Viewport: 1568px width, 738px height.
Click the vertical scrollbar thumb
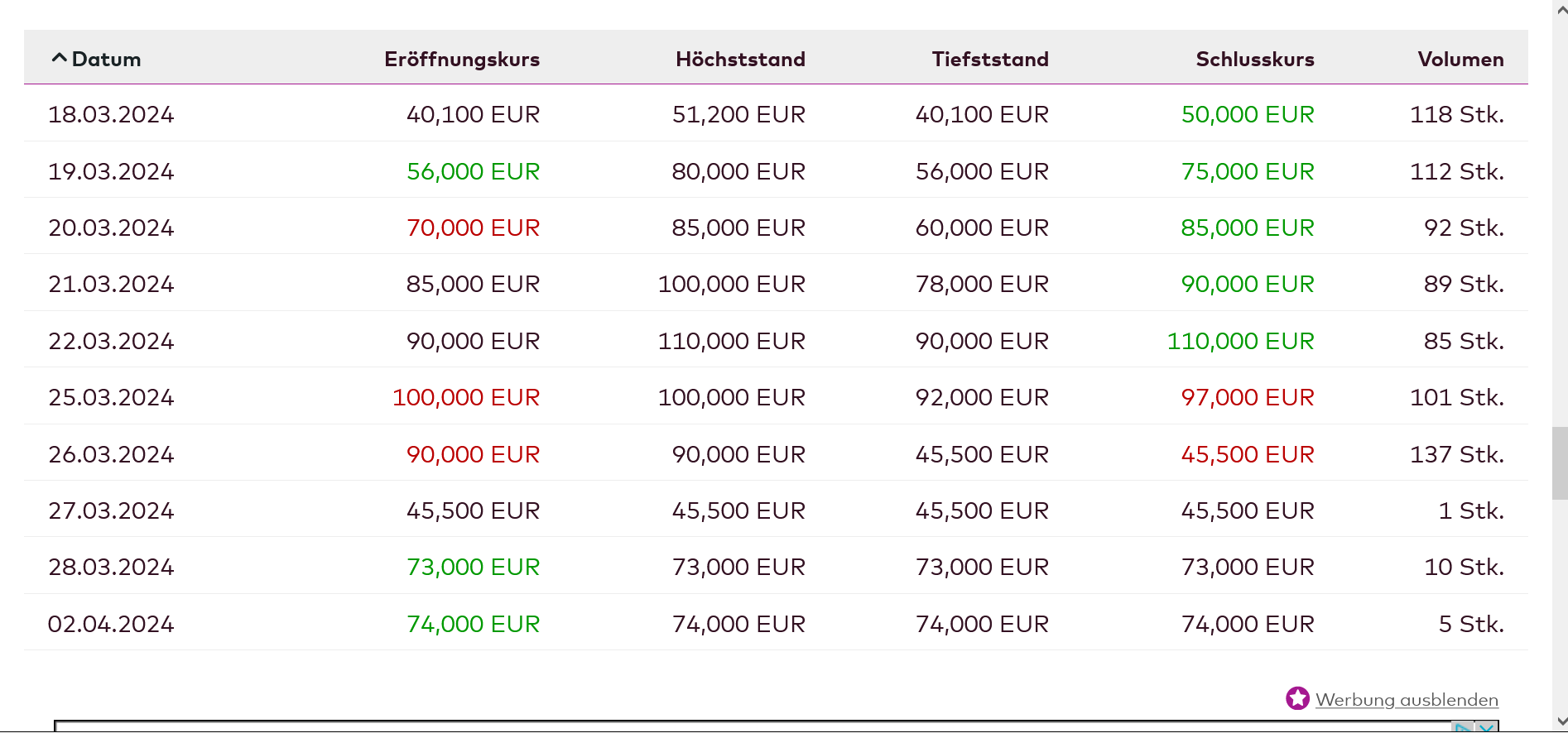(1560, 463)
